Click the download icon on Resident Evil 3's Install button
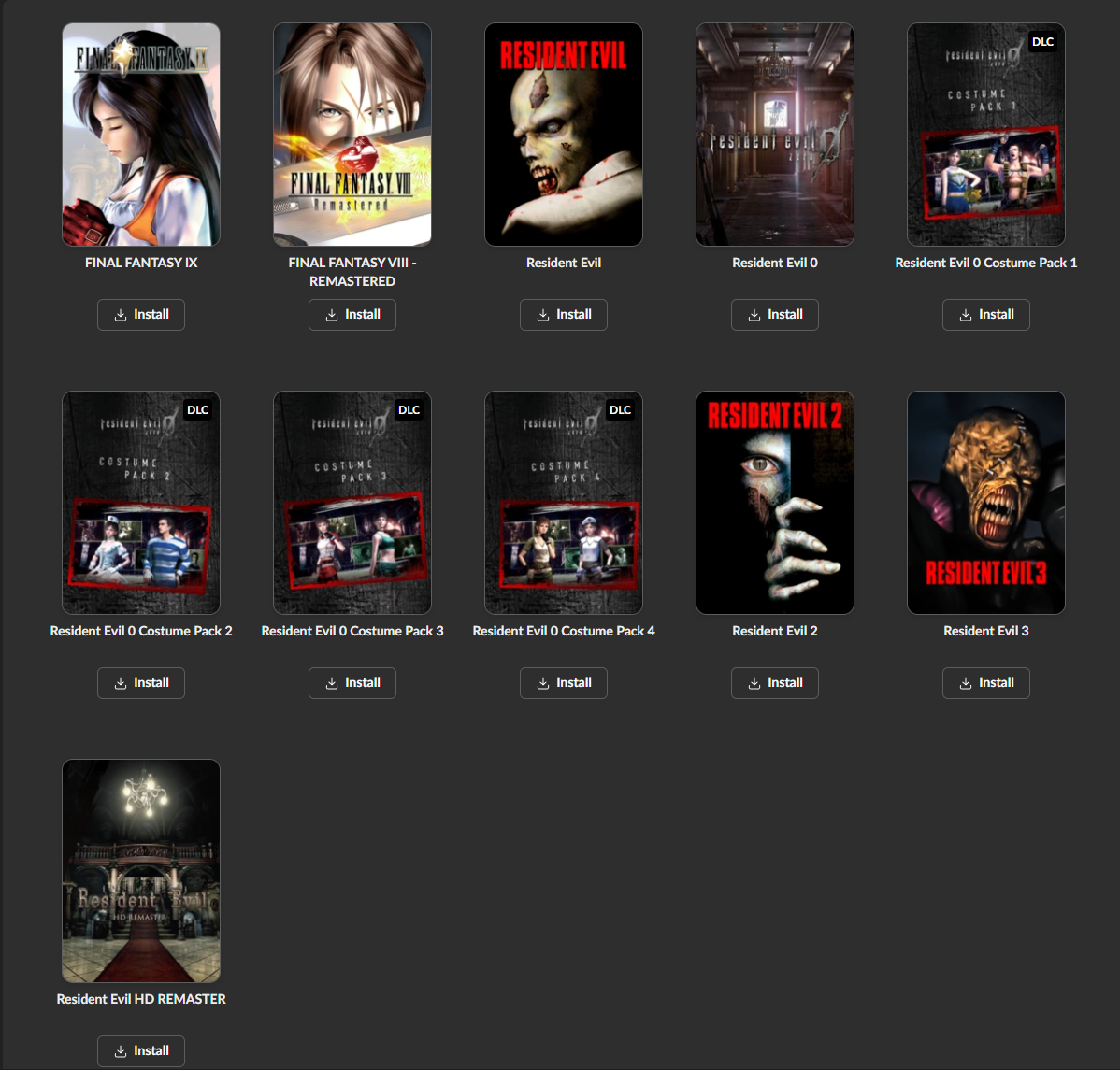The image size is (1120, 1070). 966,682
